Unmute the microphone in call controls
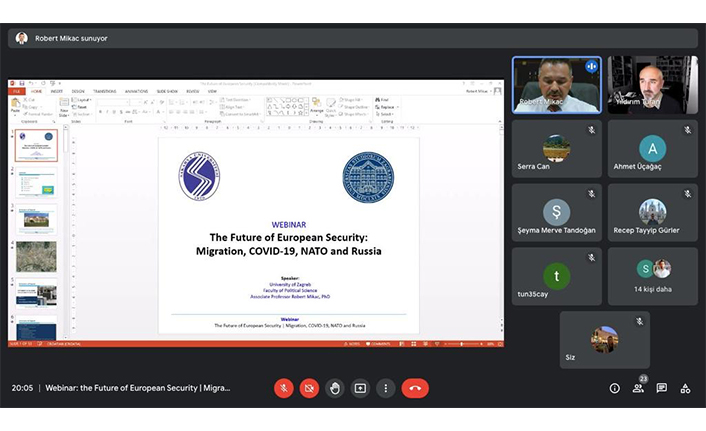 coord(284,388)
